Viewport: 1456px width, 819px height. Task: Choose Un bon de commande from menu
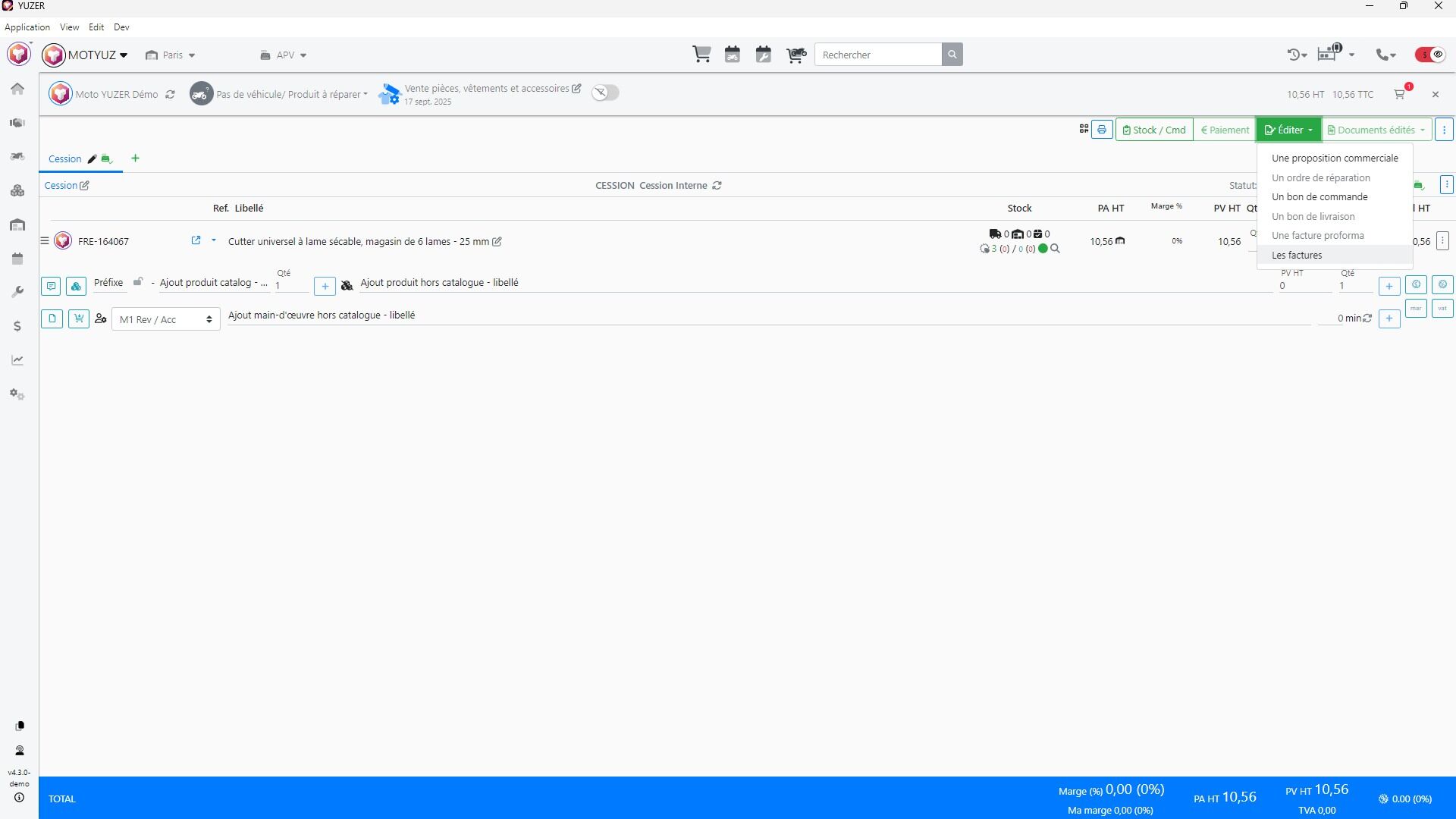pos(1319,197)
